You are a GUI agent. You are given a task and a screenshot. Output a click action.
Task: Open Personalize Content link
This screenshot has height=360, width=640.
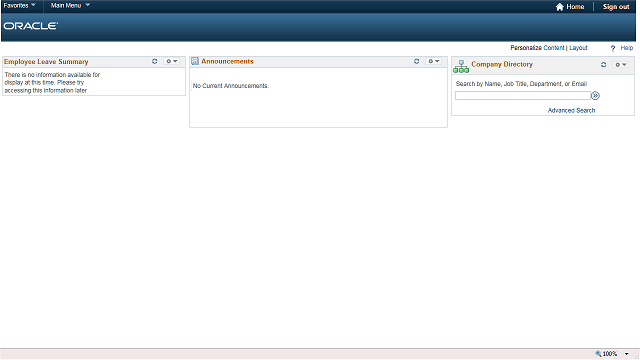(x=554, y=48)
